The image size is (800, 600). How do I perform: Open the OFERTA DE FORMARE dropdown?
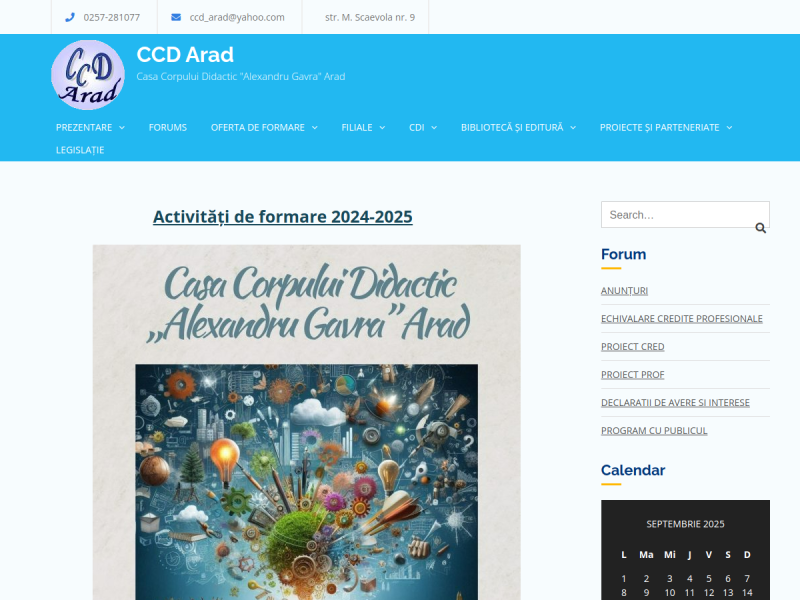(x=257, y=127)
